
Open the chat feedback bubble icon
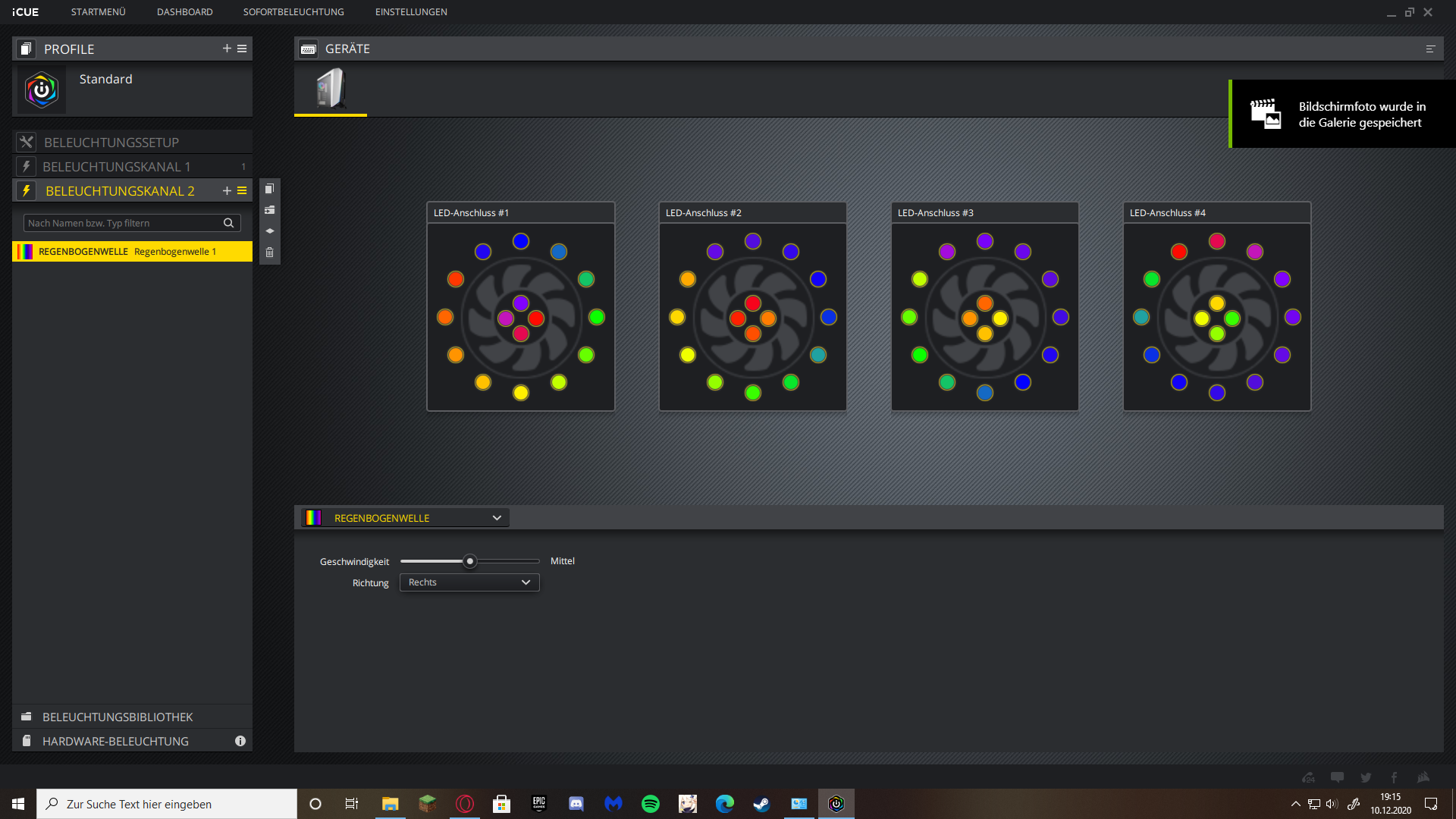[1337, 777]
